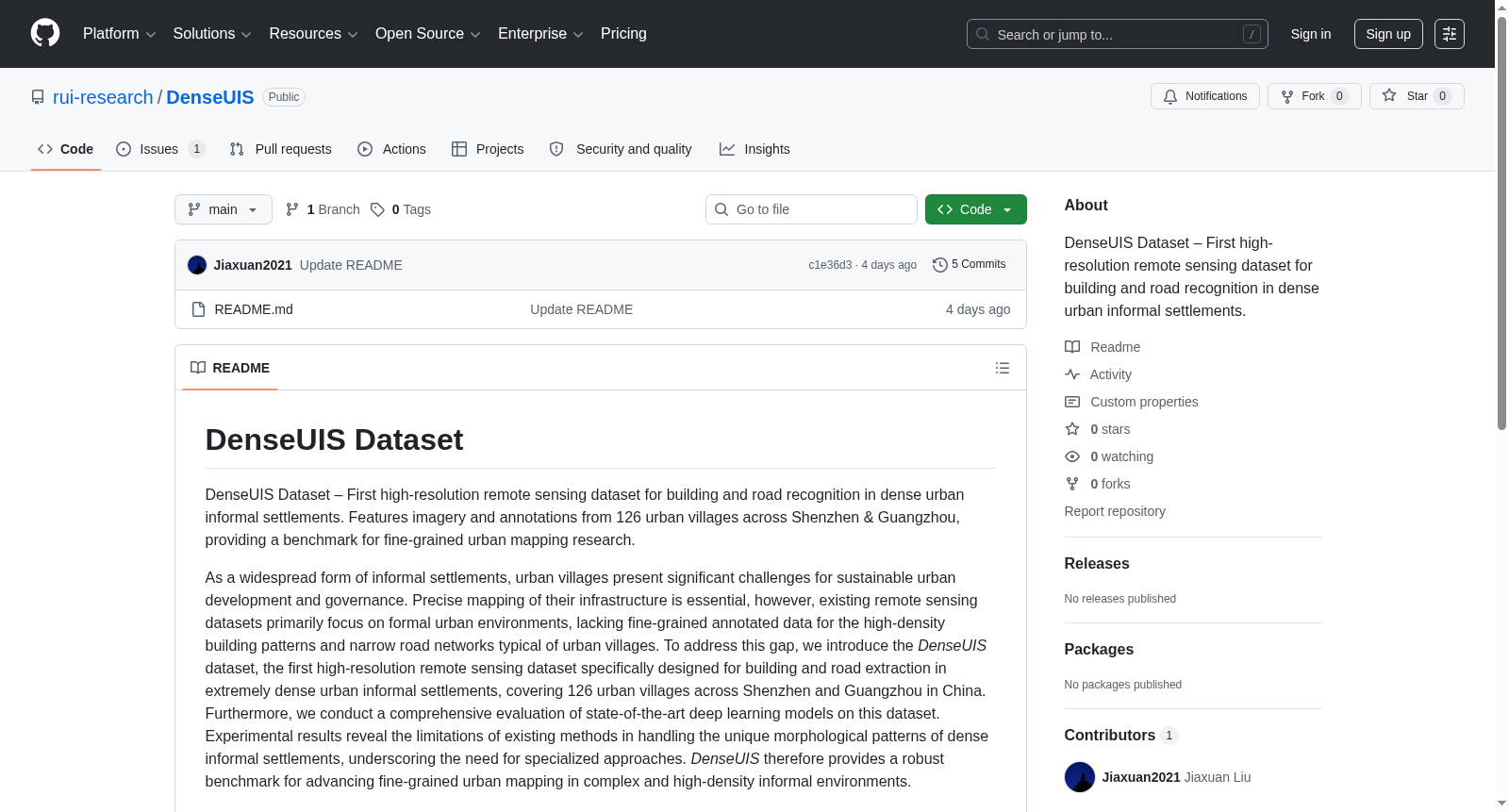The height and width of the screenshot is (812, 1509).
Task: Open the 5 Commits link
Action: 969,265
